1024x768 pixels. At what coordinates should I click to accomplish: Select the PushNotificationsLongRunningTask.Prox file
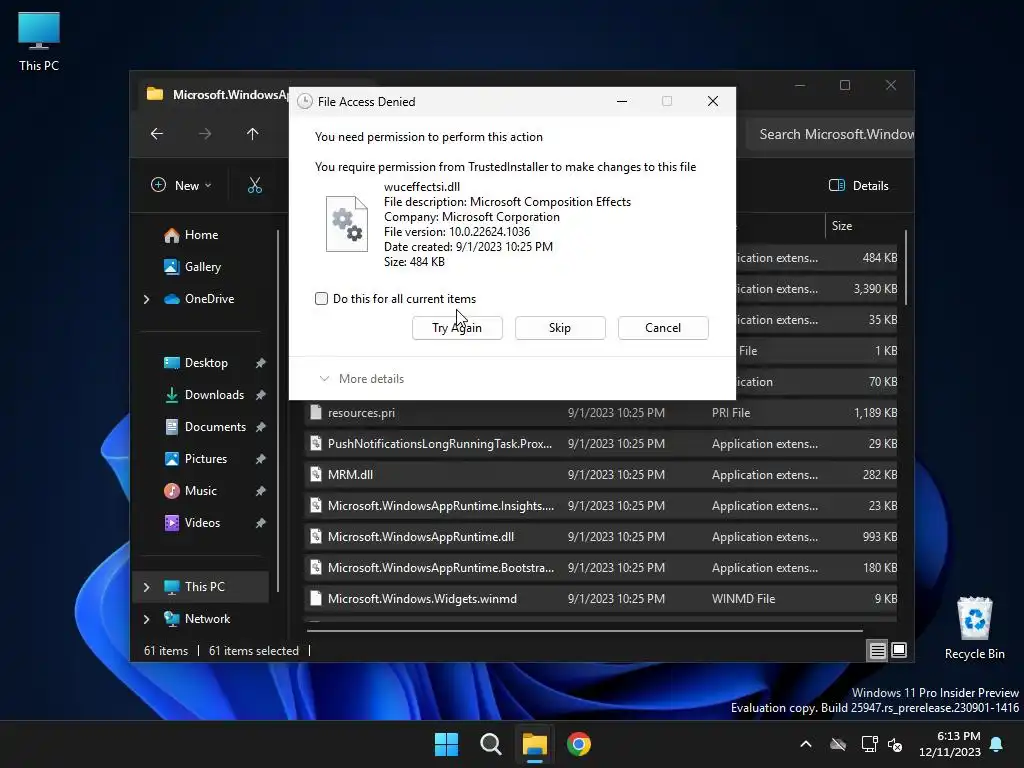pos(601,444)
